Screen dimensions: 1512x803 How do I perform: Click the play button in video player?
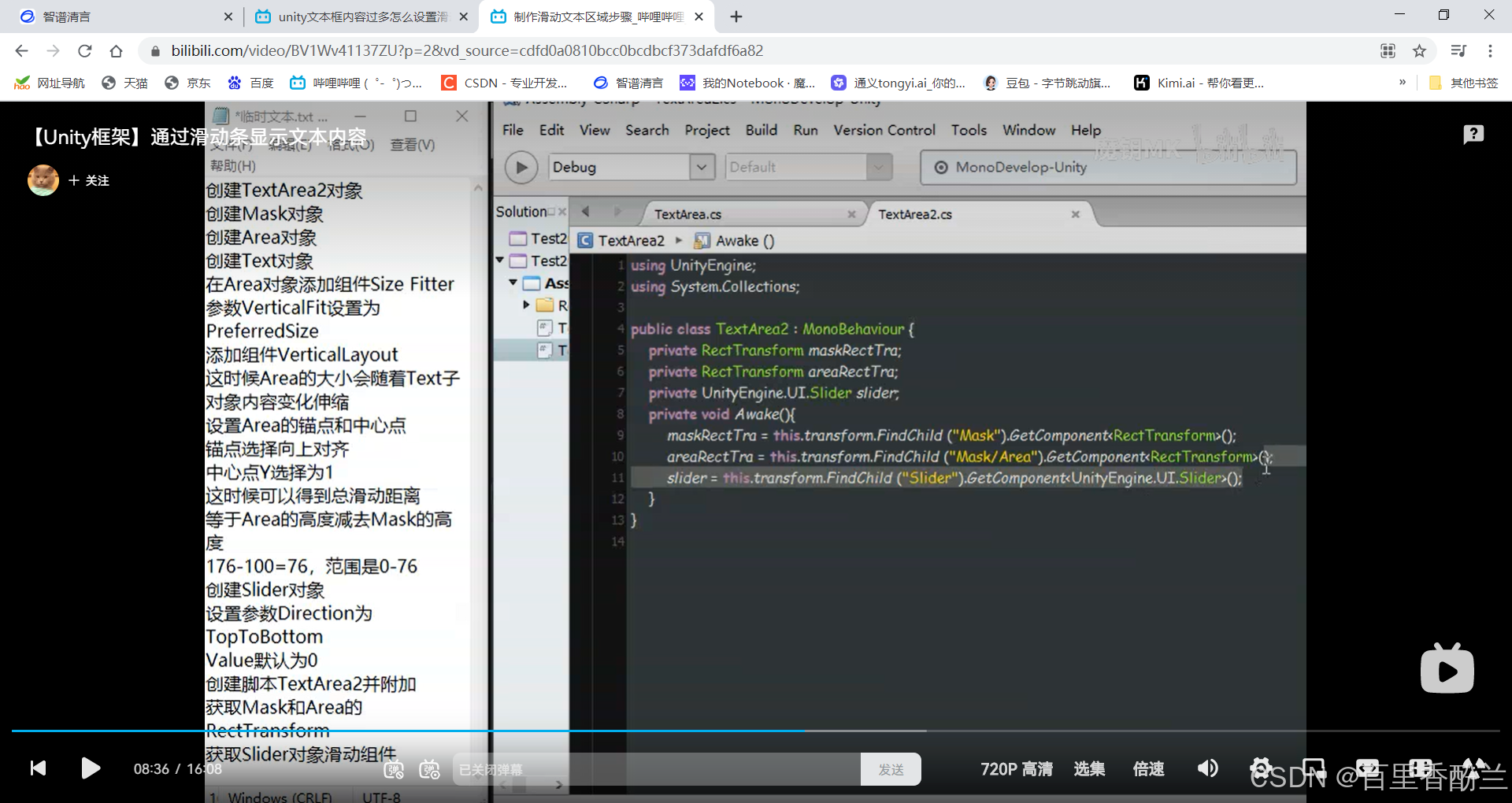pos(91,768)
